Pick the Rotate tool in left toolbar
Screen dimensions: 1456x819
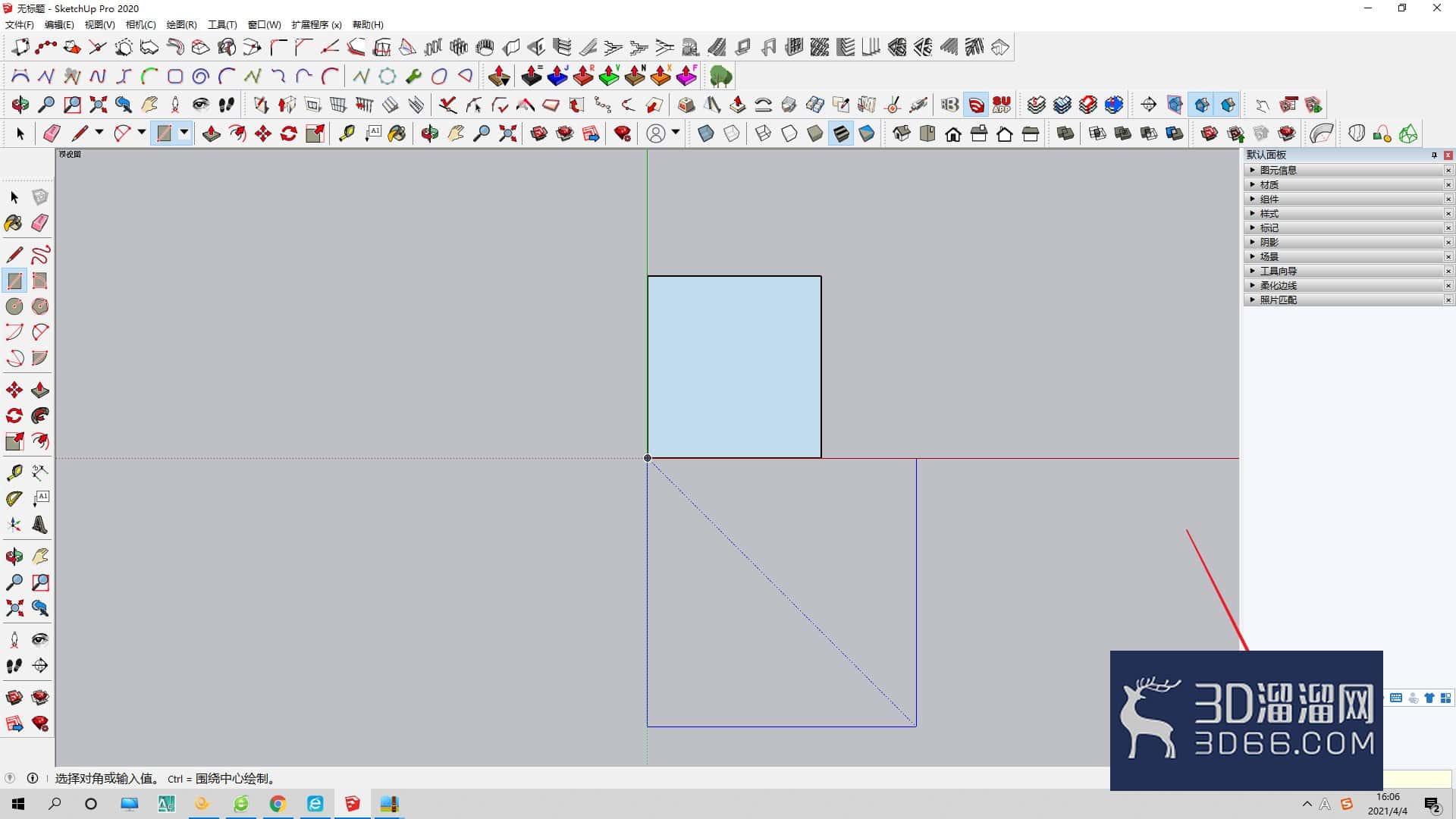(14, 416)
